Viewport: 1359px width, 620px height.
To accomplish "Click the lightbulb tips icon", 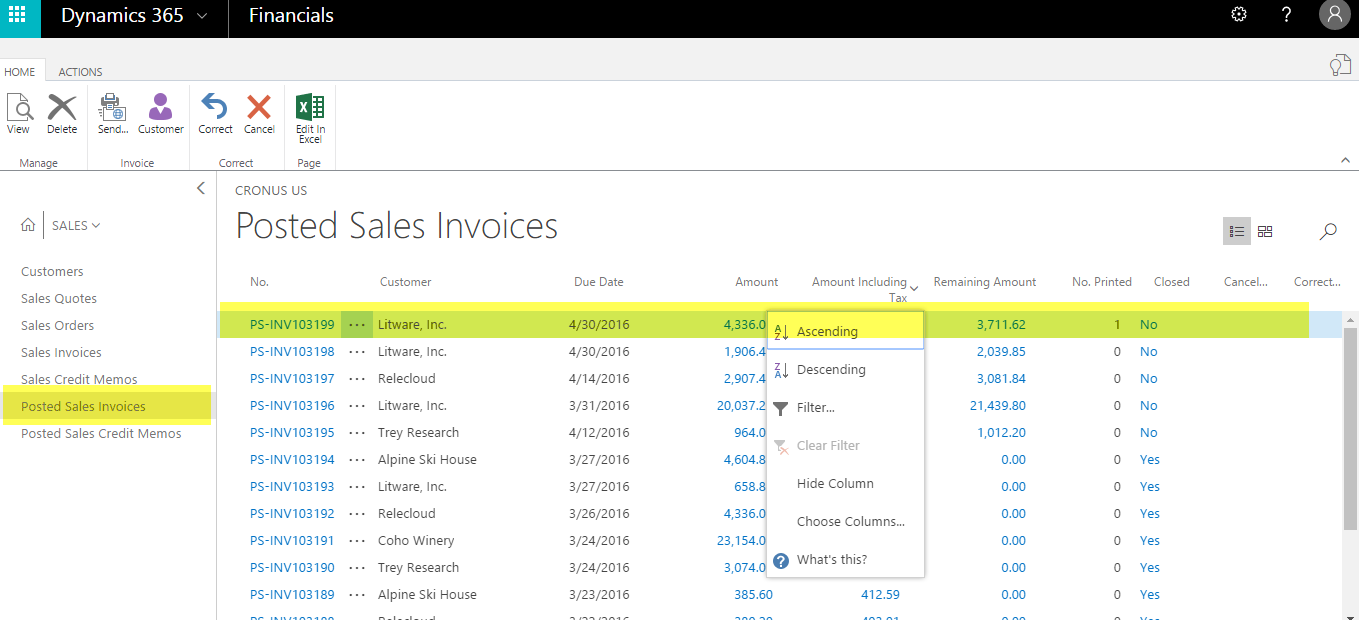I will [1340, 66].
